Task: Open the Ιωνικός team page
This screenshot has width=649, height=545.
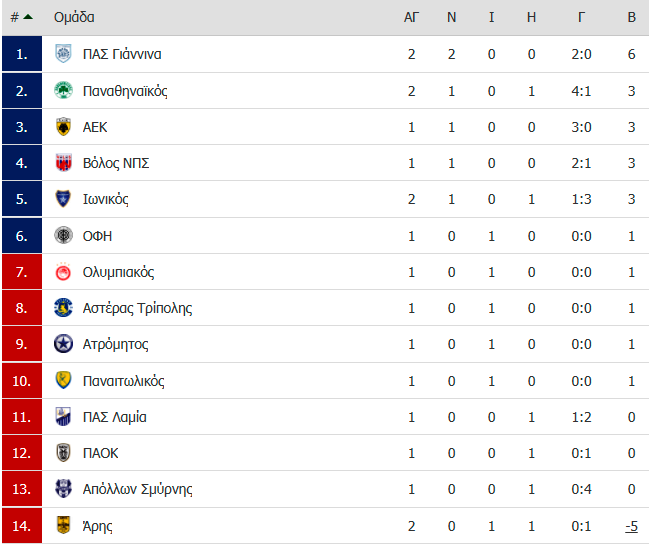Action: pyautogui.click(x=106, y=199)
